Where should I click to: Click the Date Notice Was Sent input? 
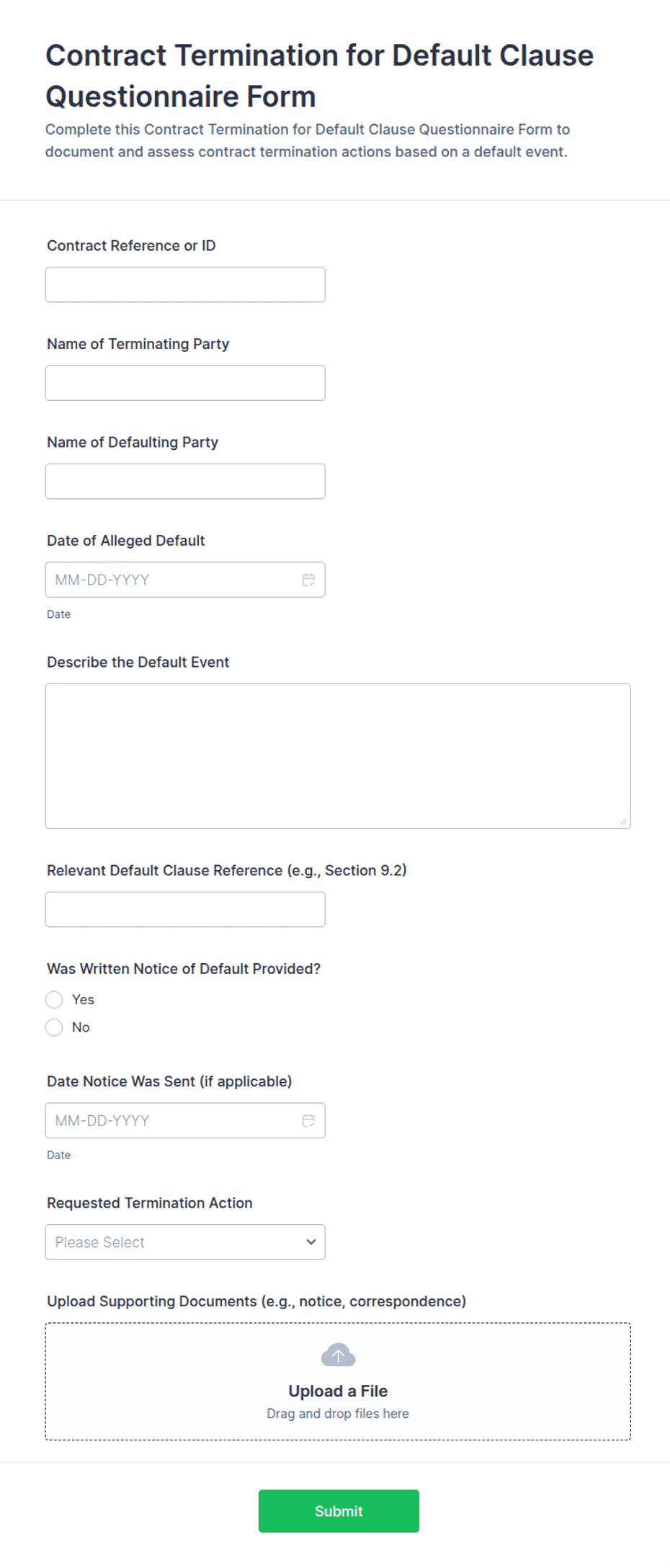(185, 1120)
